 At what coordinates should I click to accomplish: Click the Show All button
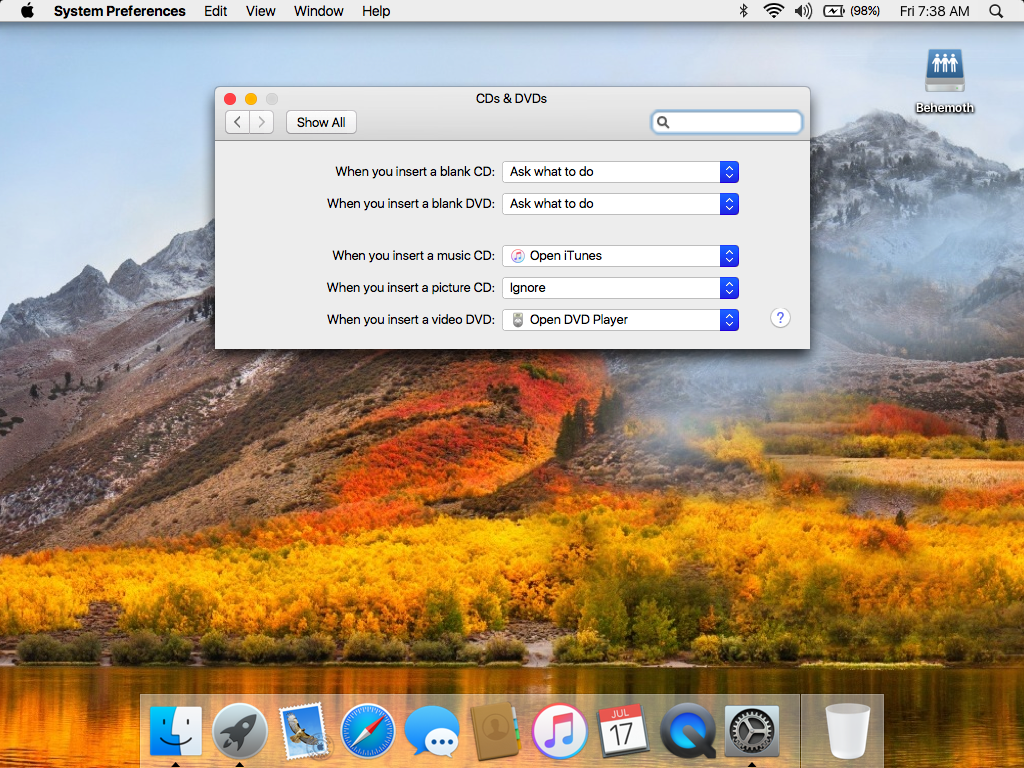pyautogui.click(x=321, y=122)
